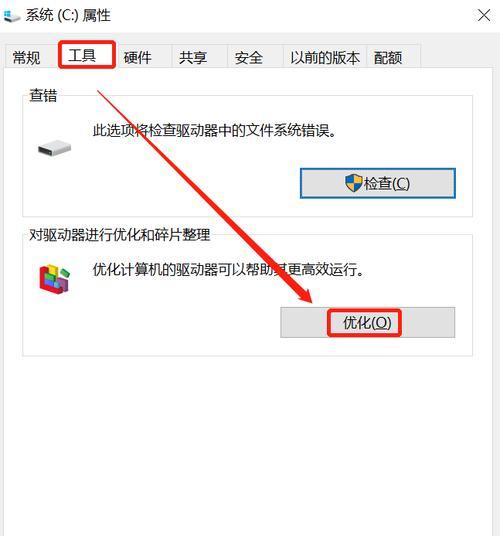Close the 系统 (C:) 属性 dialog

coord(484,15)
